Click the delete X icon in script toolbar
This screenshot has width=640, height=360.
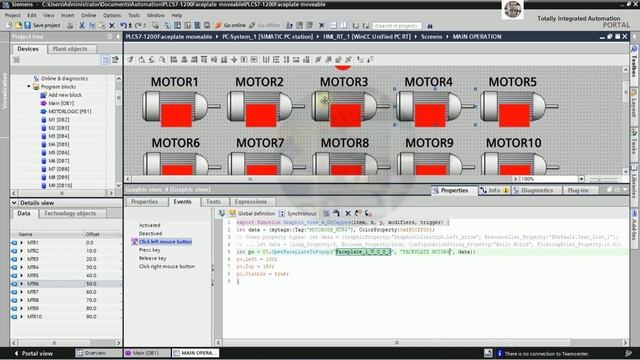click(348, 213)
